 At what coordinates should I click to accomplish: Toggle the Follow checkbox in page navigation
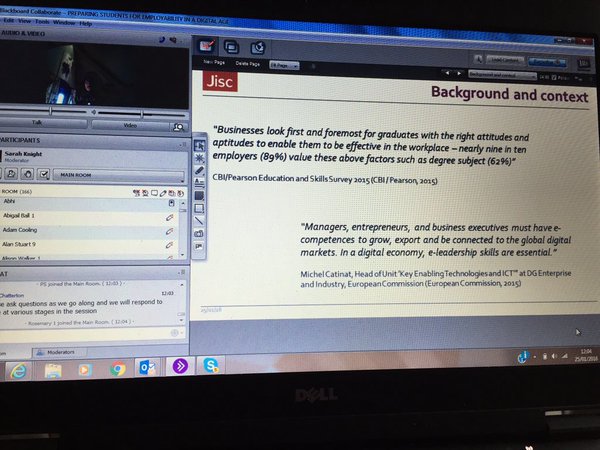coord(554,78)
